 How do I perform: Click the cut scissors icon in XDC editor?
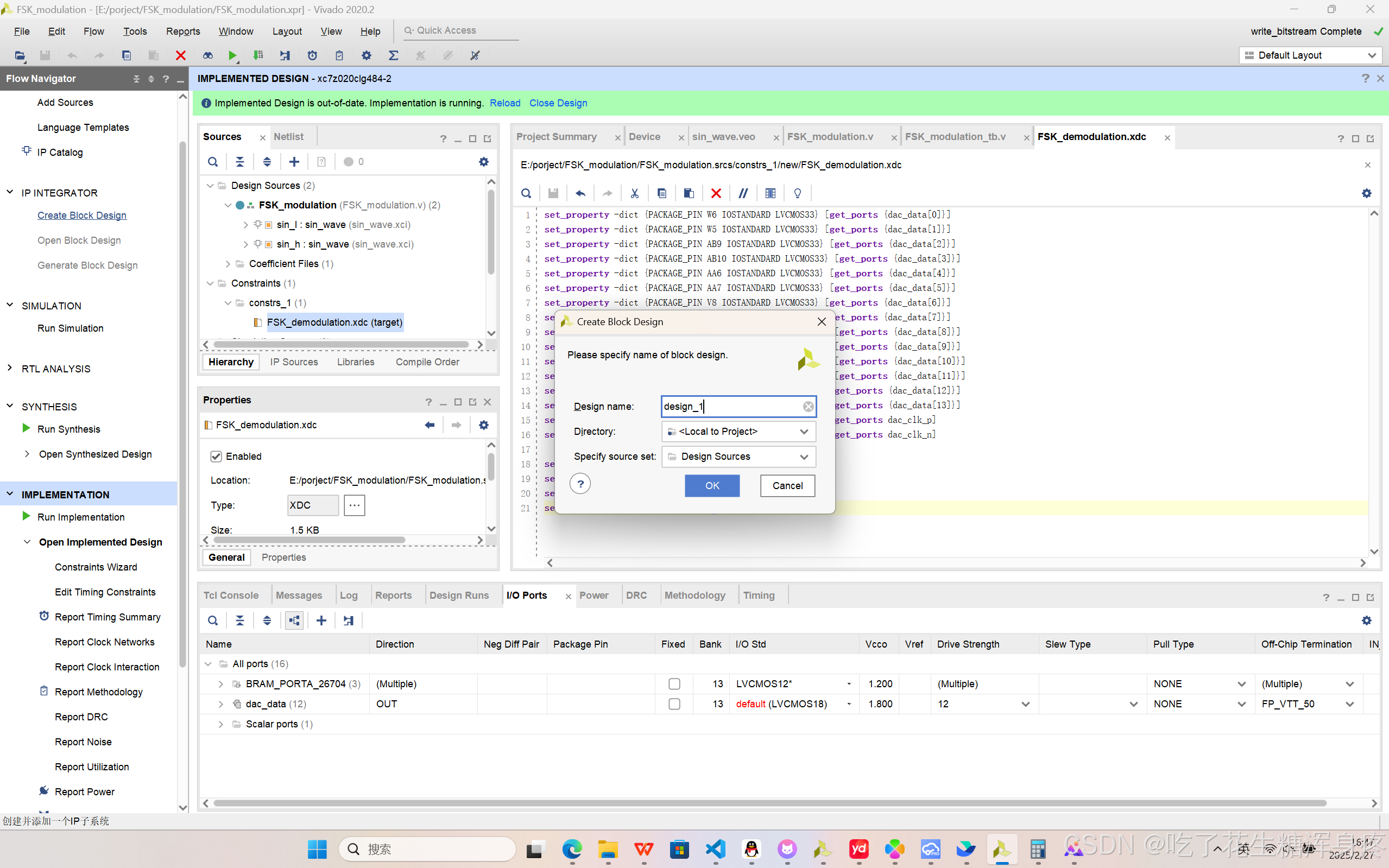coord(634,193)
